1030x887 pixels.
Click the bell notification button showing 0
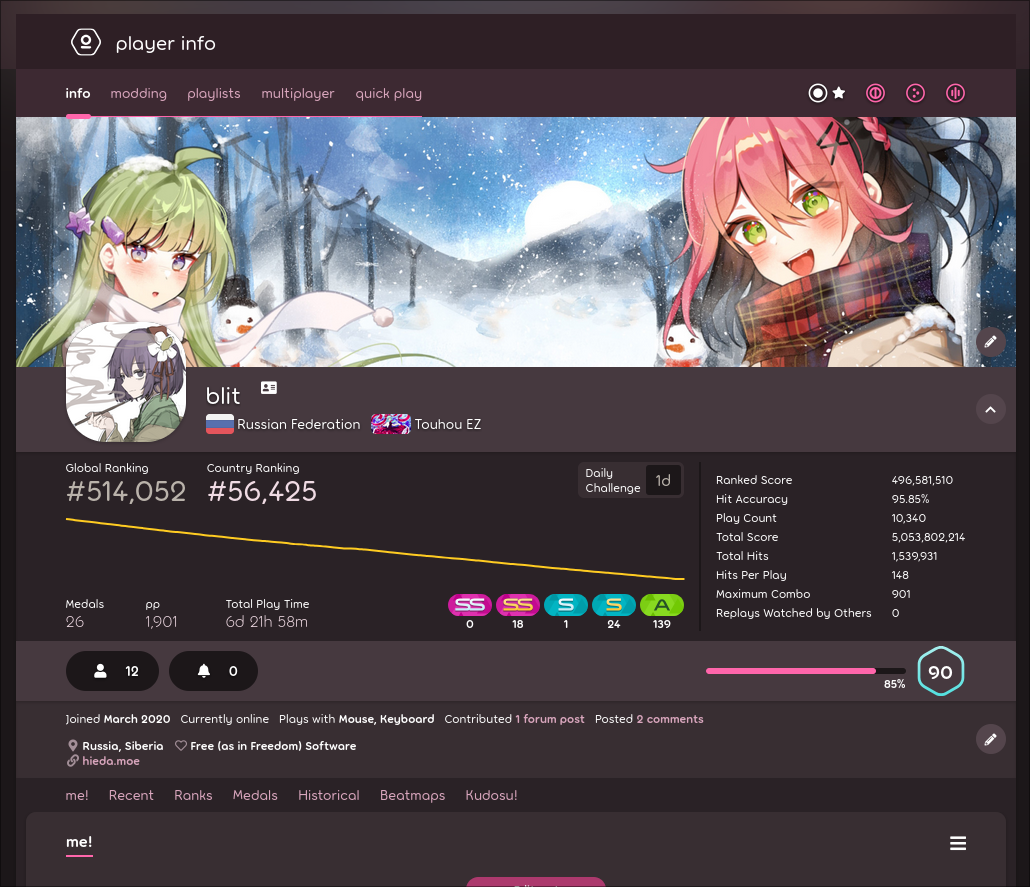point(213,671)
